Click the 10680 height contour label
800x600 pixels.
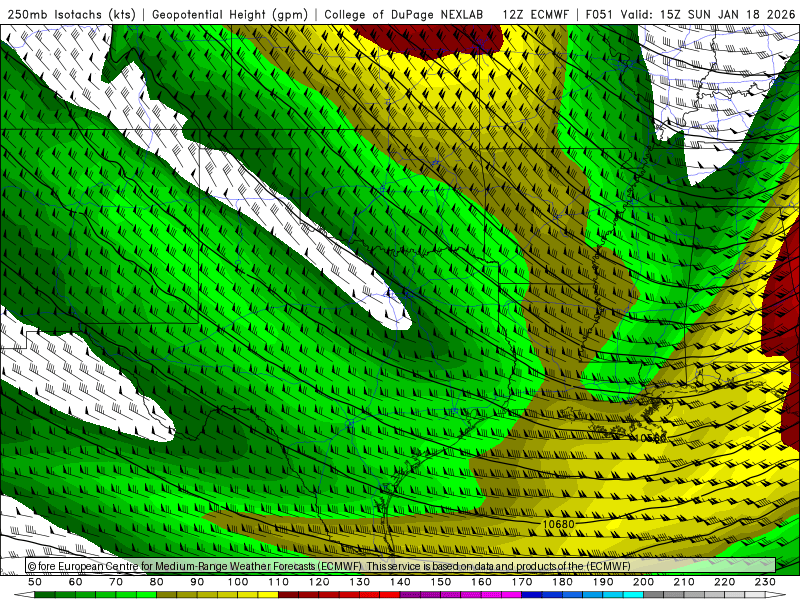click(558, 524)
